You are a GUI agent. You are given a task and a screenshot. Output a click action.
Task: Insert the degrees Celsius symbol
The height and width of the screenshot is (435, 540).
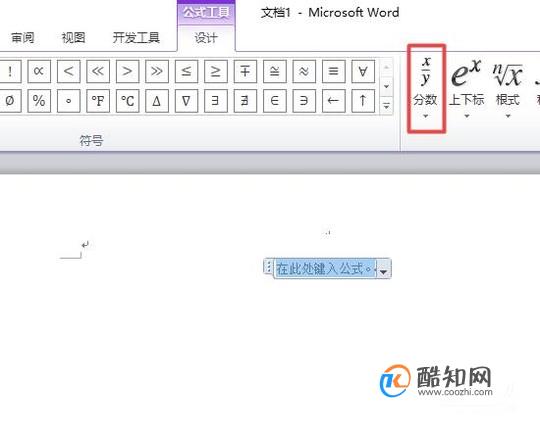(x=127, y=101)
